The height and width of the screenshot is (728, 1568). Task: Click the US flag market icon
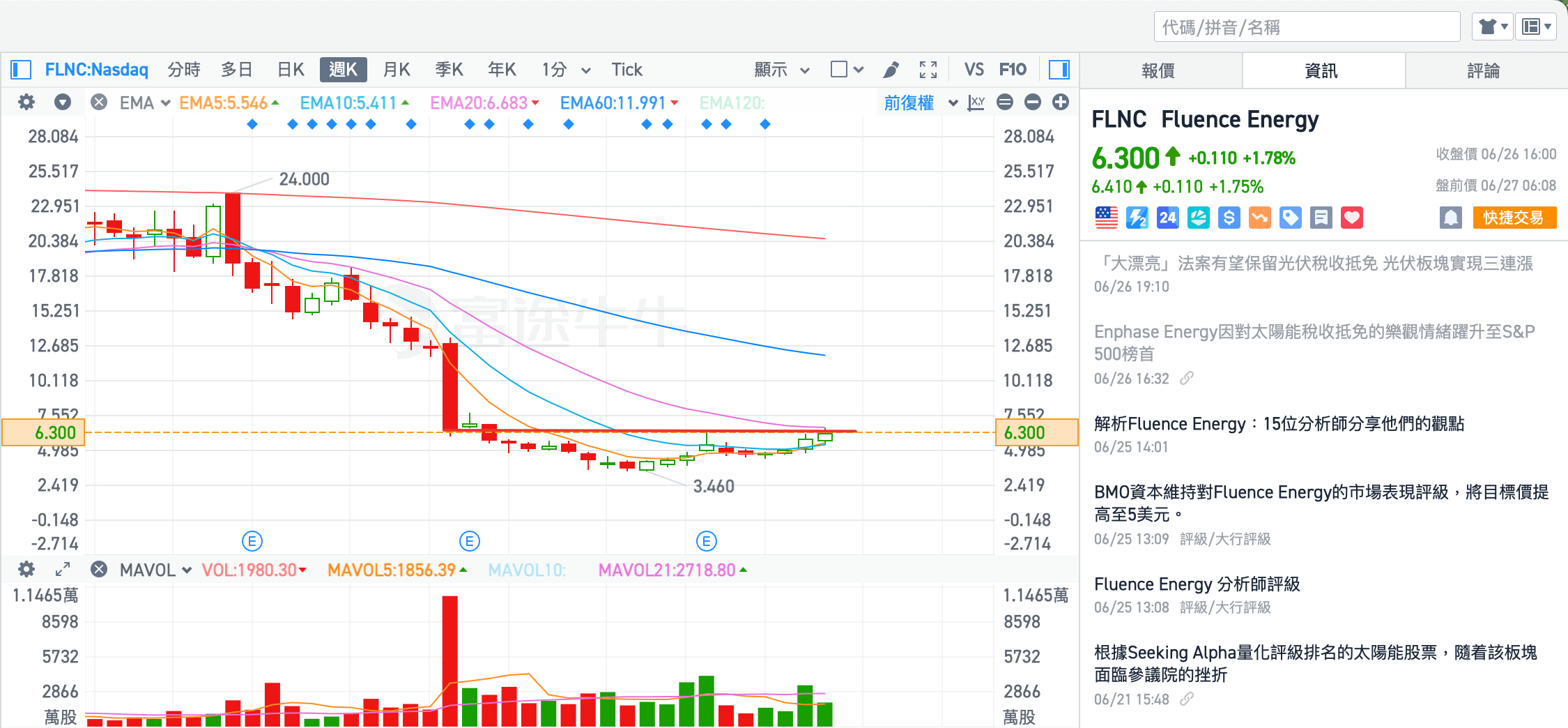pyautogui.click(x=1106, y=218)
